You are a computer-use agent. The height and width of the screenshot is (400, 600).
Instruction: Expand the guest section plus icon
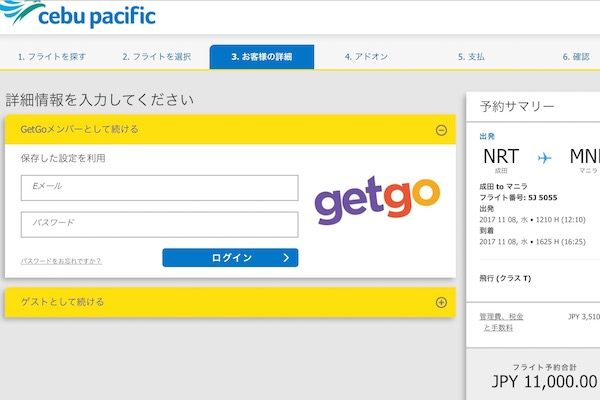tap(441, 302)
